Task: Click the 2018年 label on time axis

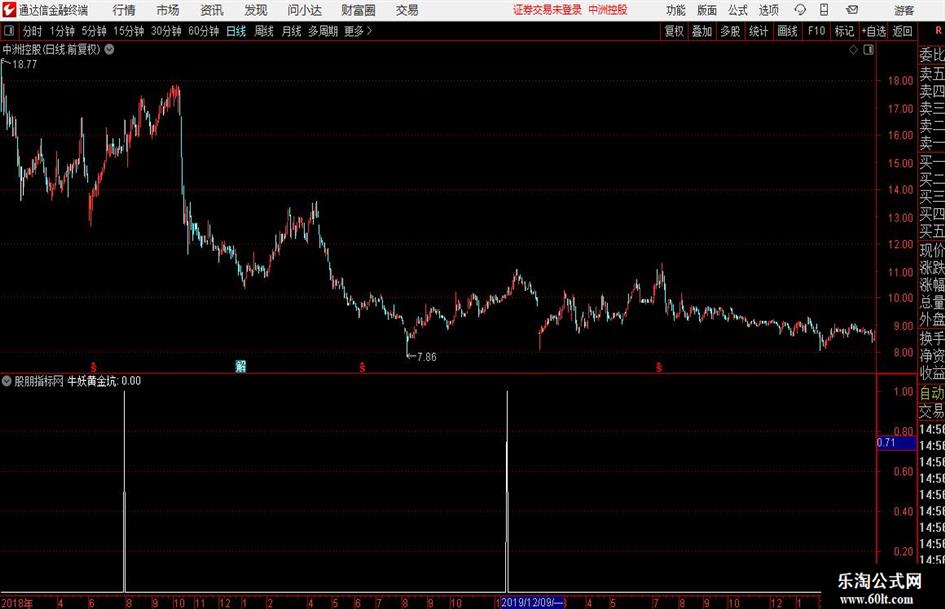Action: 17,603
